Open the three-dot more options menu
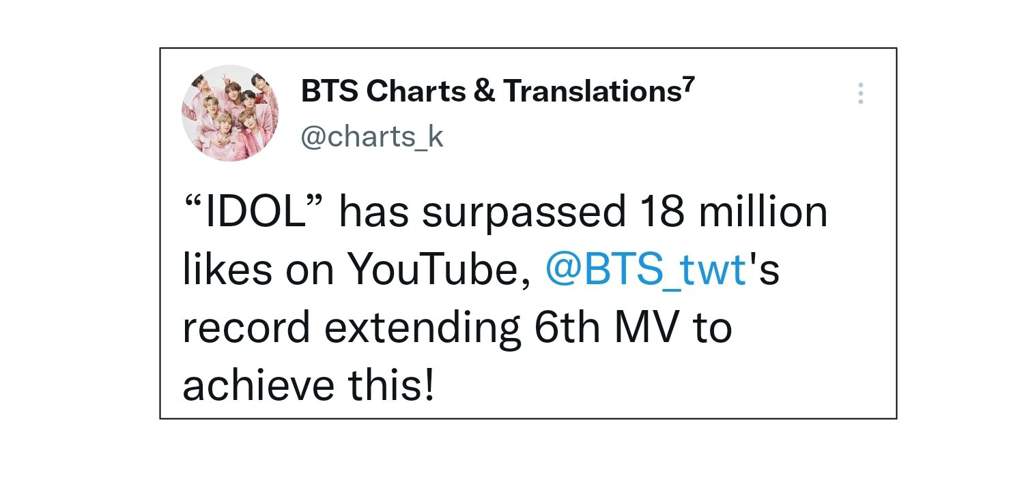1024x477 pixels. [860, 93]
